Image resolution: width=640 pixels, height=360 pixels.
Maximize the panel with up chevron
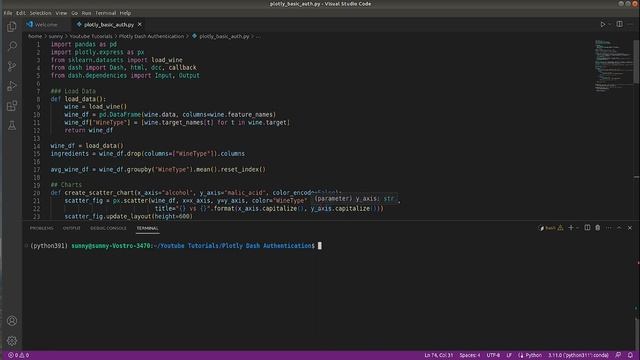click(x=619, y=228)
